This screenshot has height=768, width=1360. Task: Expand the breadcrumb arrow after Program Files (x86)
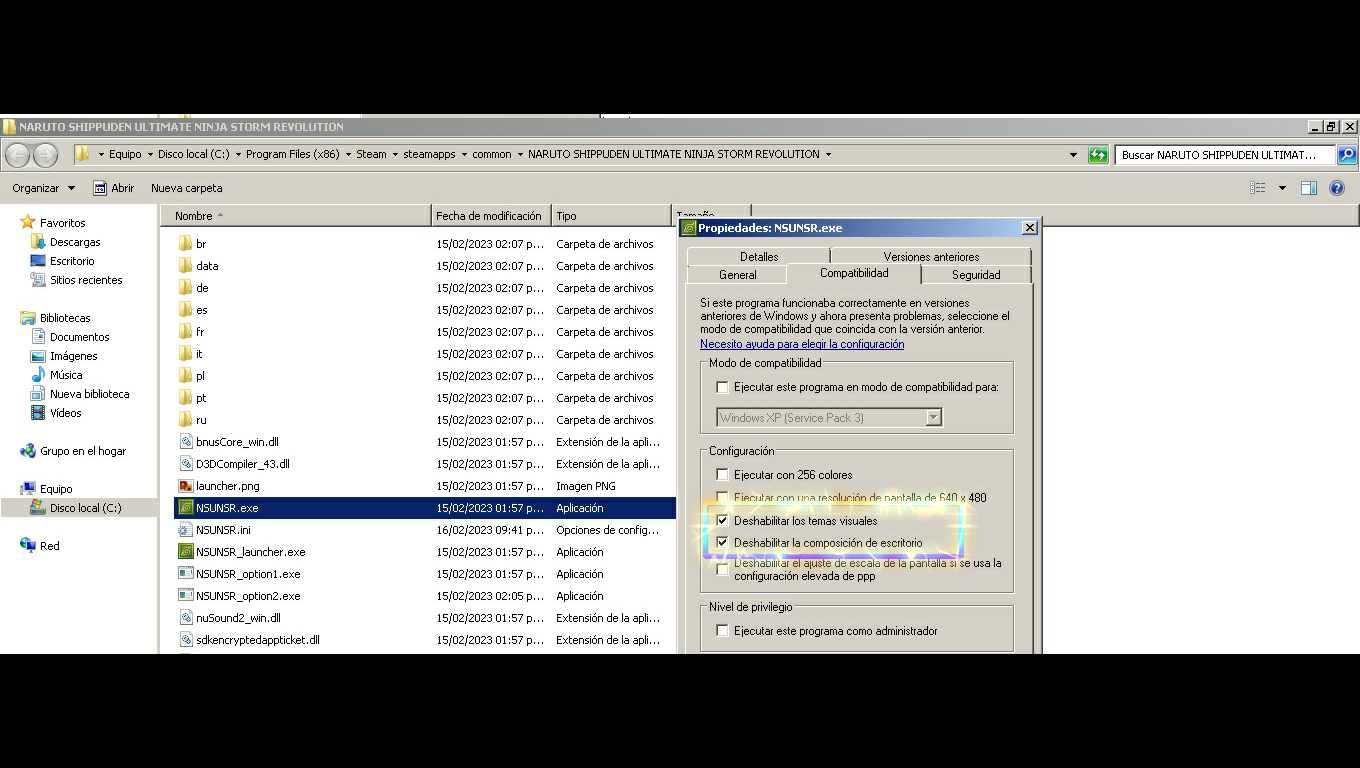point(349,155)
